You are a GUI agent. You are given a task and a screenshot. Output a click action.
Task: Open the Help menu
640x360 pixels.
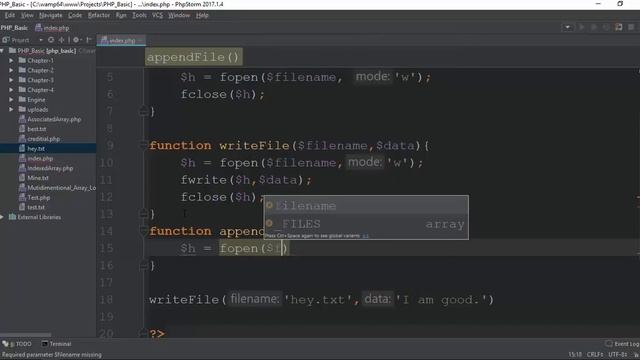pyautogui.click(x=202, y=15)
